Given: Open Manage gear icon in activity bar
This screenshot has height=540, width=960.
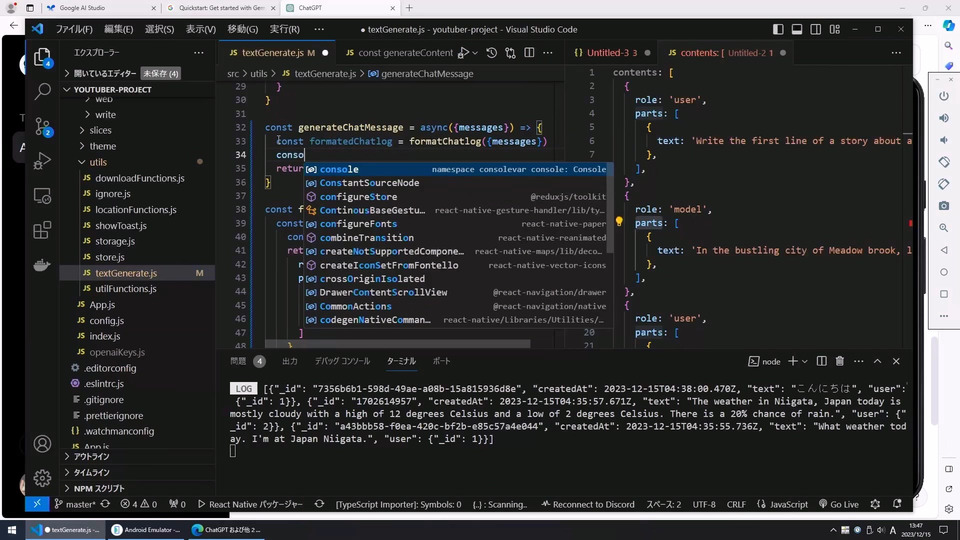Looking at the screenshot, I should tap(43, 478).
